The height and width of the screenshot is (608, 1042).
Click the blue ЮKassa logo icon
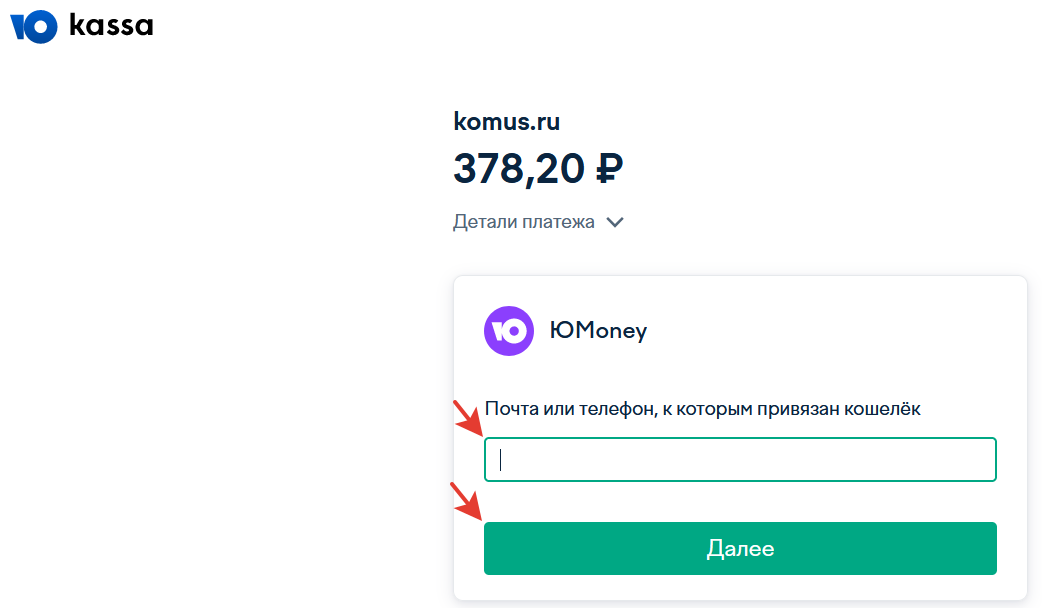pyautogui.click(x=34, y=27)
